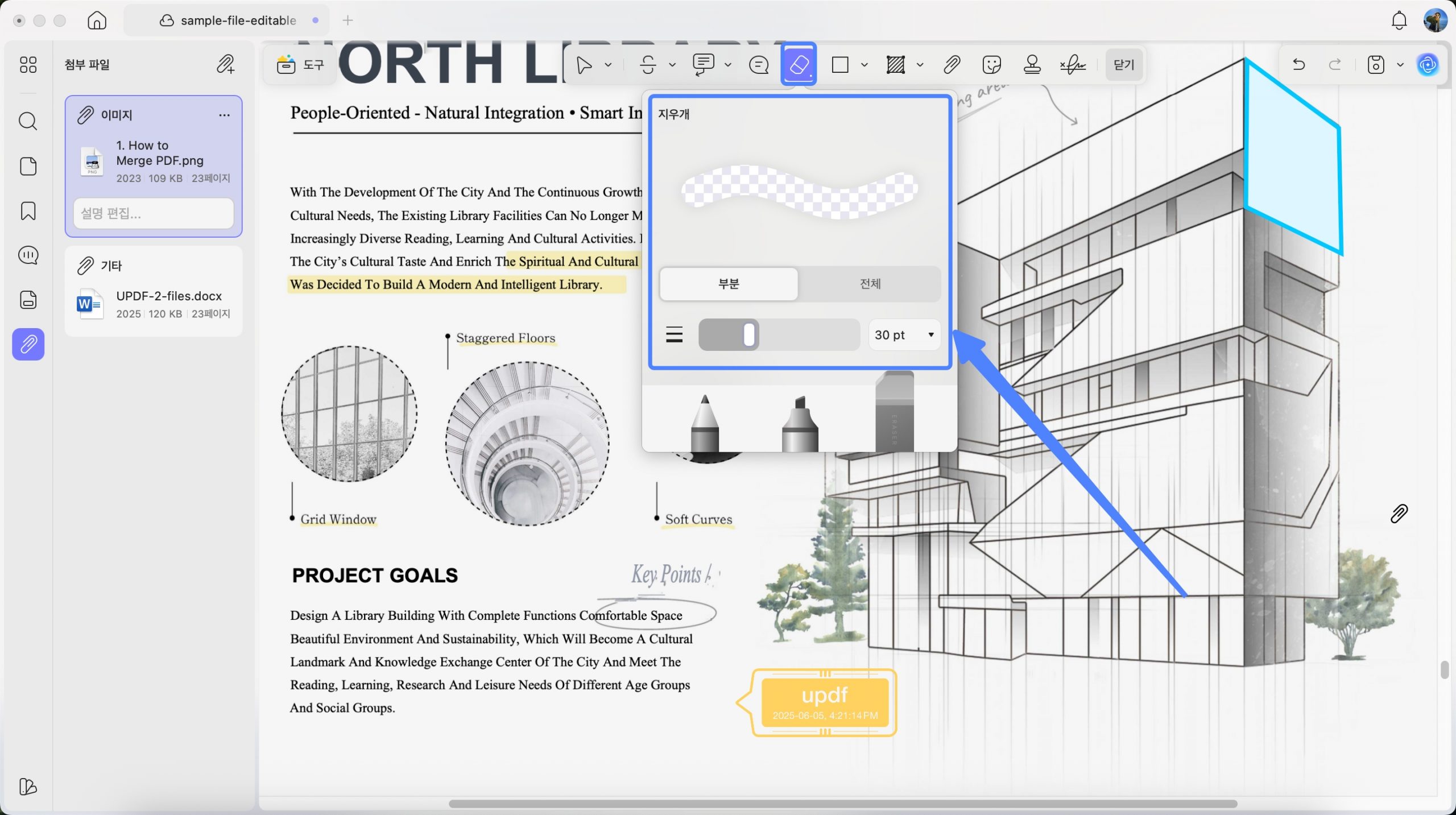Open the three-dot menu for 이미지 attachment

(x=224, y=115)
